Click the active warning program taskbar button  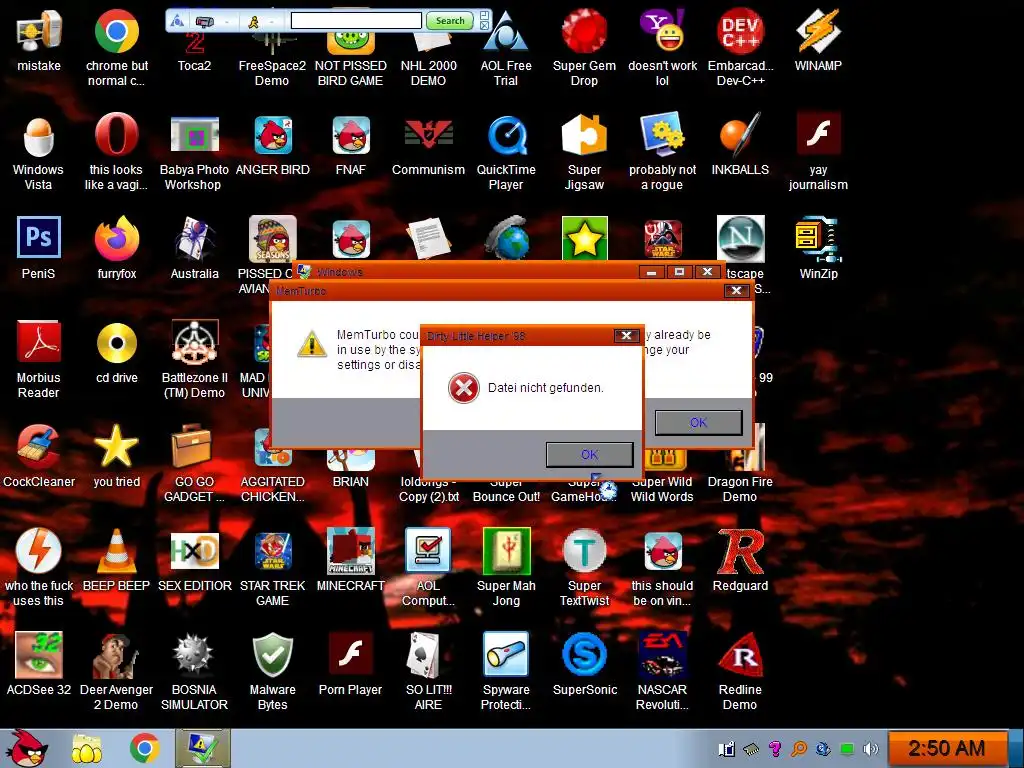point(202,748)
